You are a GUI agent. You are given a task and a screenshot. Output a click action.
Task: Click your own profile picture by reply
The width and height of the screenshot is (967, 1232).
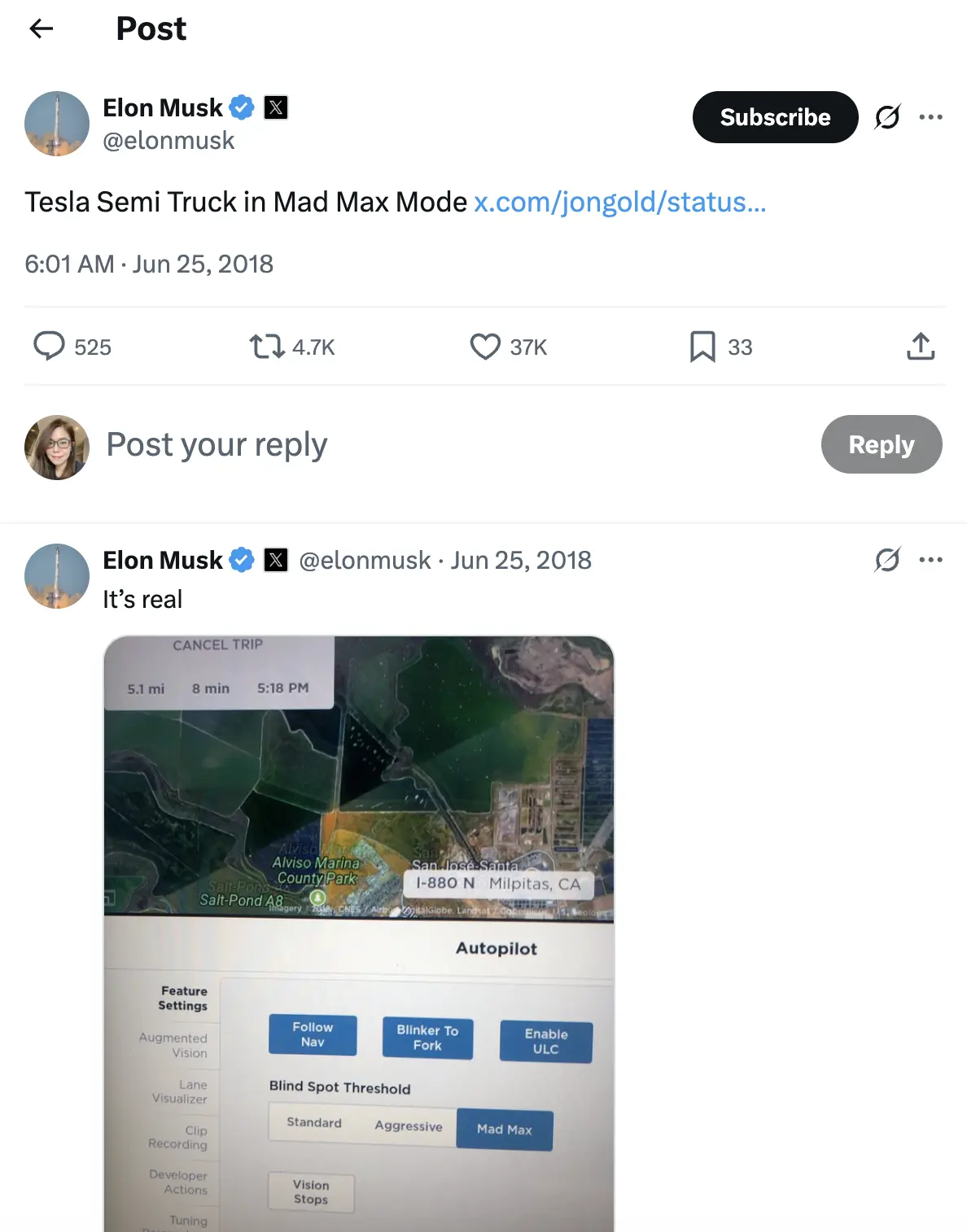pos(57,448)
